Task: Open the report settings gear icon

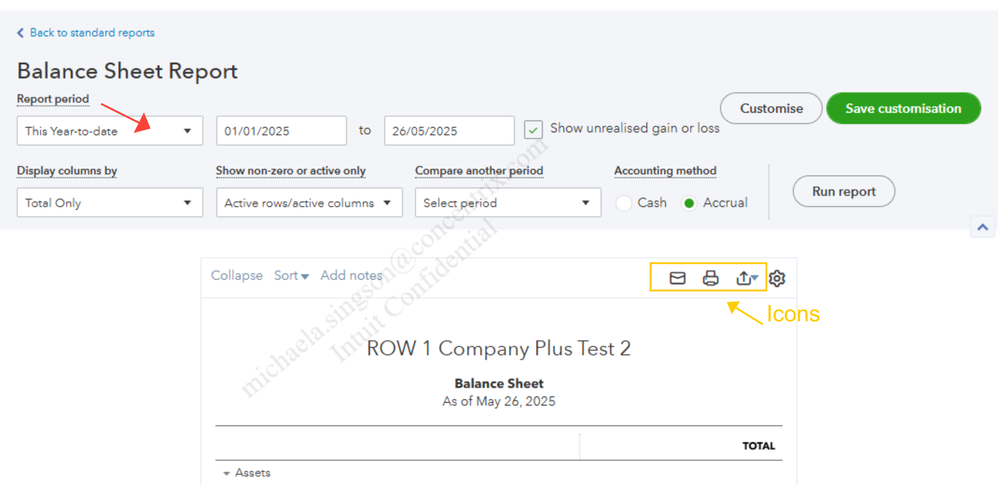Action: pos(777,278)
